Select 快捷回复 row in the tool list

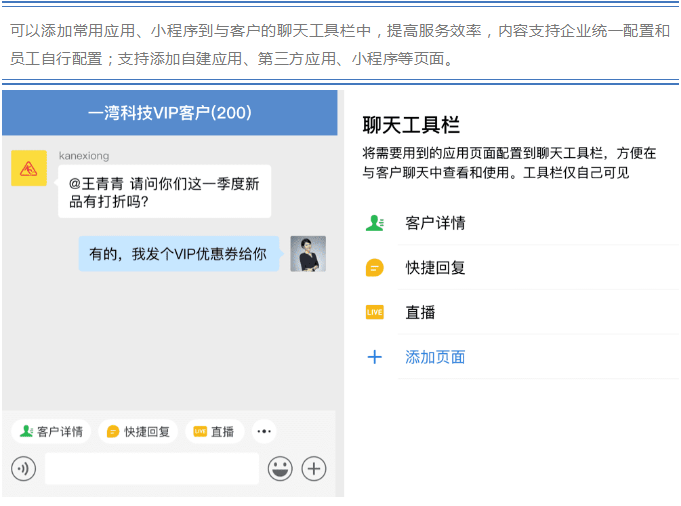[521, 268]
